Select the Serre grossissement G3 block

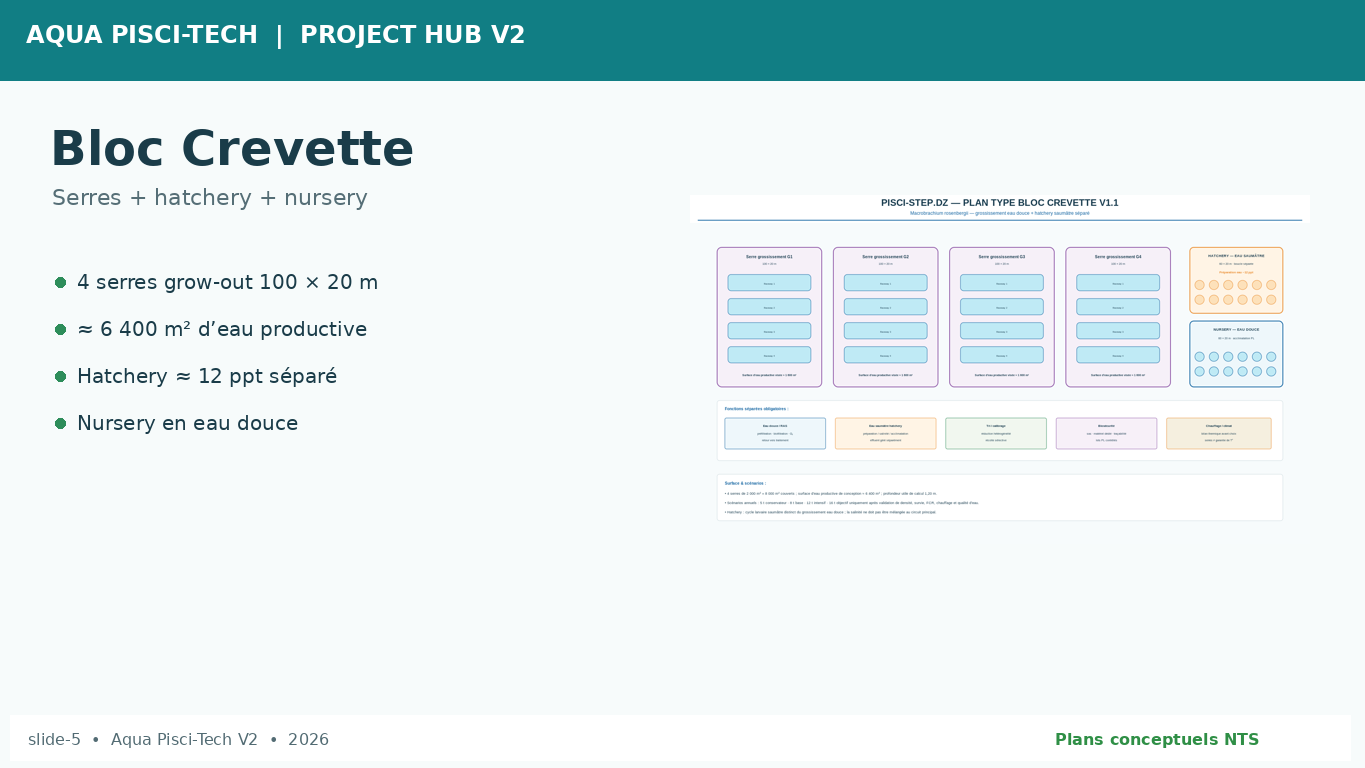pos(1001,317)
